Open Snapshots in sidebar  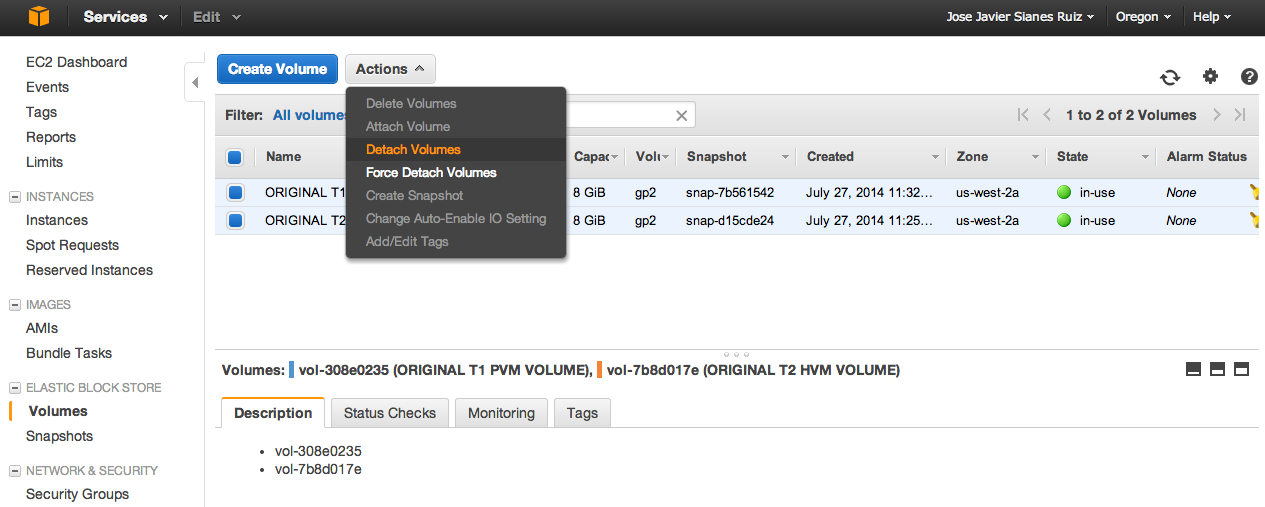coord(59,436)
